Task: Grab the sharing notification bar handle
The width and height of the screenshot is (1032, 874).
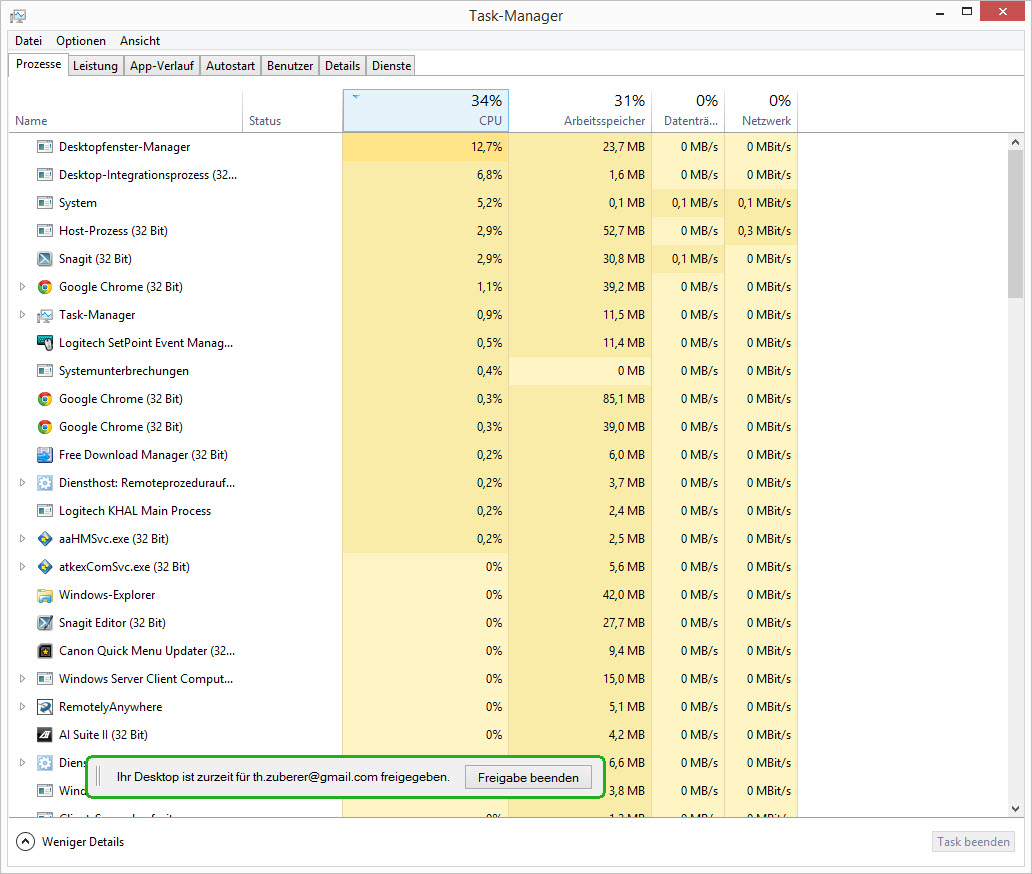Action: click(x=98, y=777)
